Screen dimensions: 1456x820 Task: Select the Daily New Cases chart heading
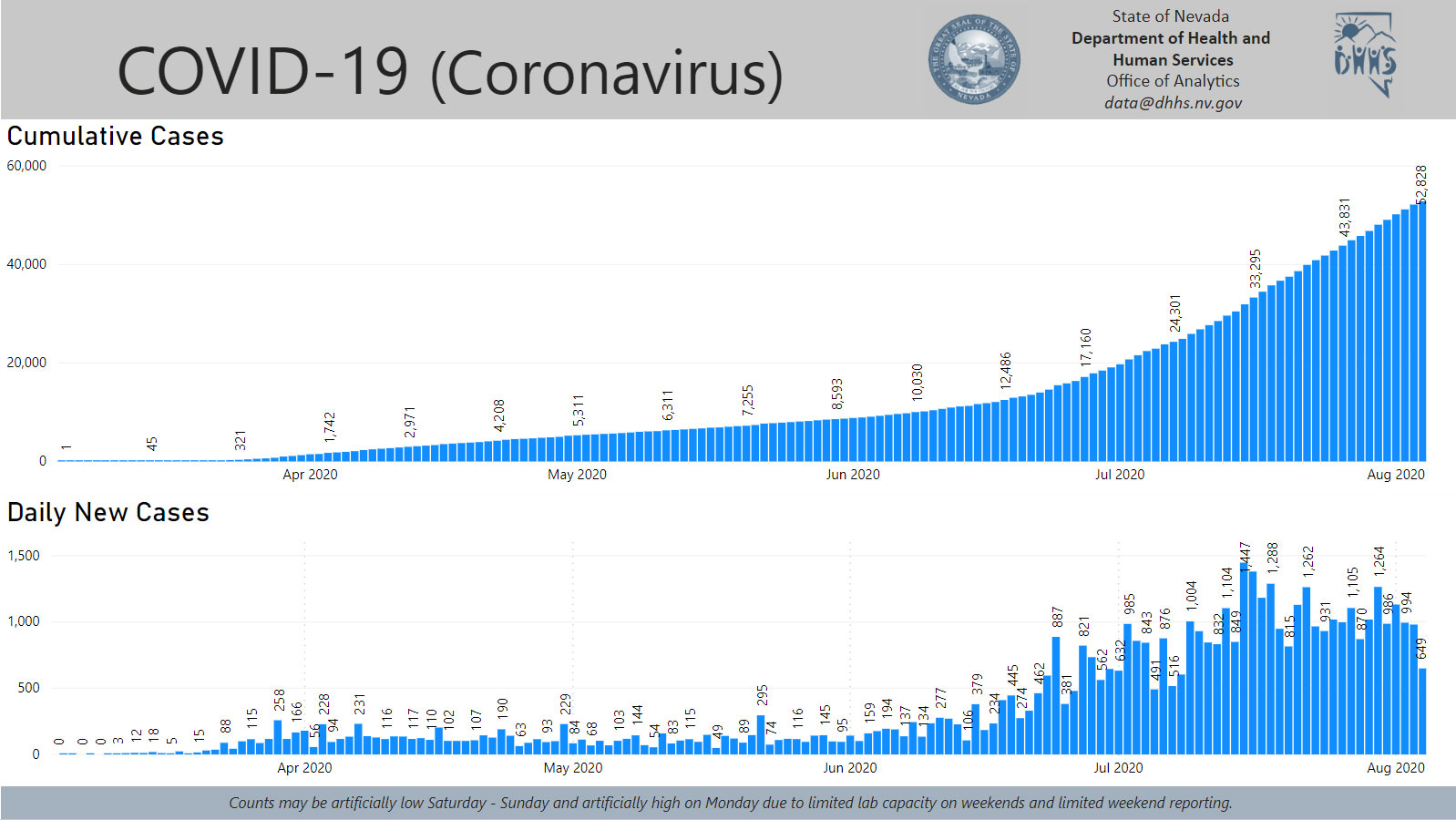[x=108, y=513]
